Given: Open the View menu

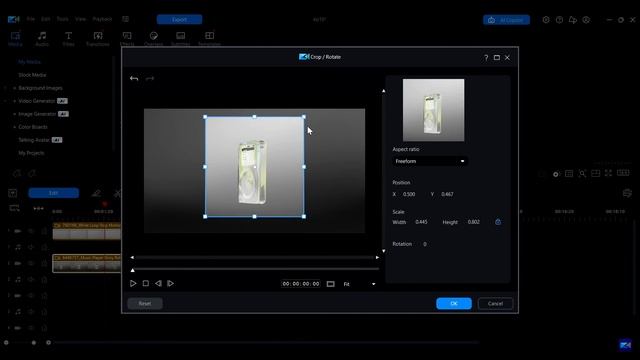Looking at the screenshot, I should [80, 19].
